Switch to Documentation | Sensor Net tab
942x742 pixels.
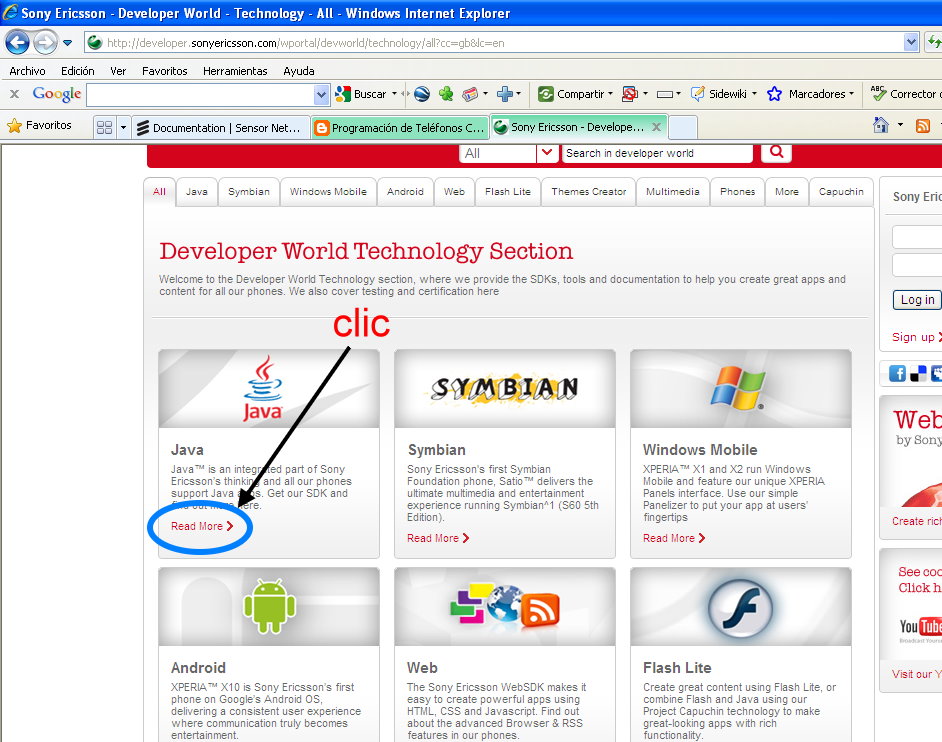point(220,127)
